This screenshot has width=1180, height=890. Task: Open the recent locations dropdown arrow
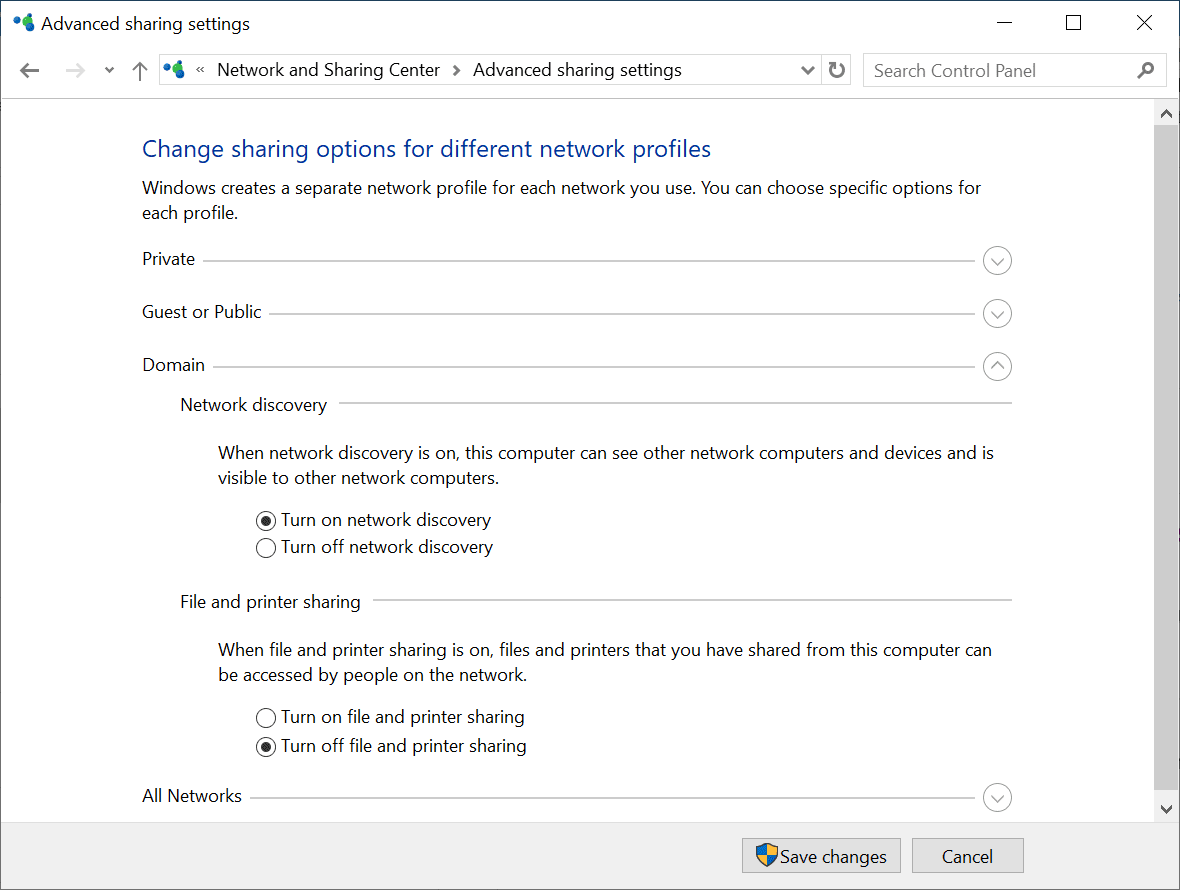tap(109, 71)
